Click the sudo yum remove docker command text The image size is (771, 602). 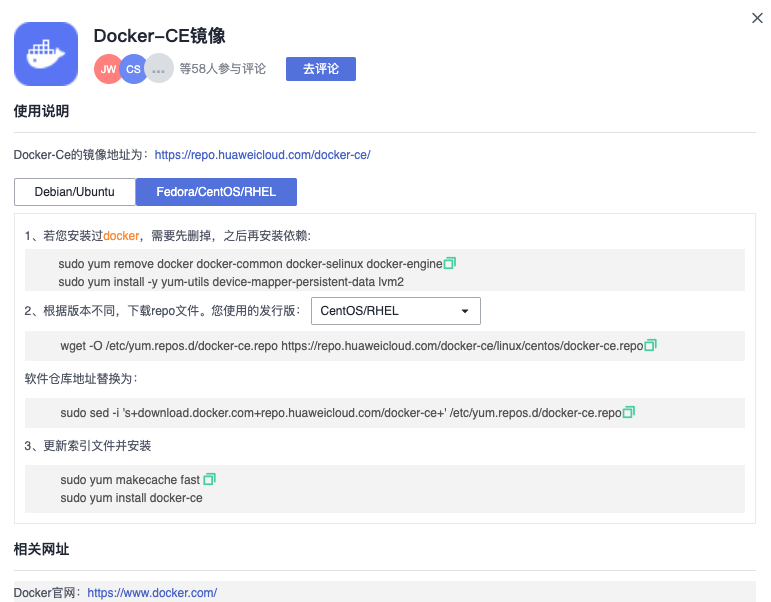[250, 264]
